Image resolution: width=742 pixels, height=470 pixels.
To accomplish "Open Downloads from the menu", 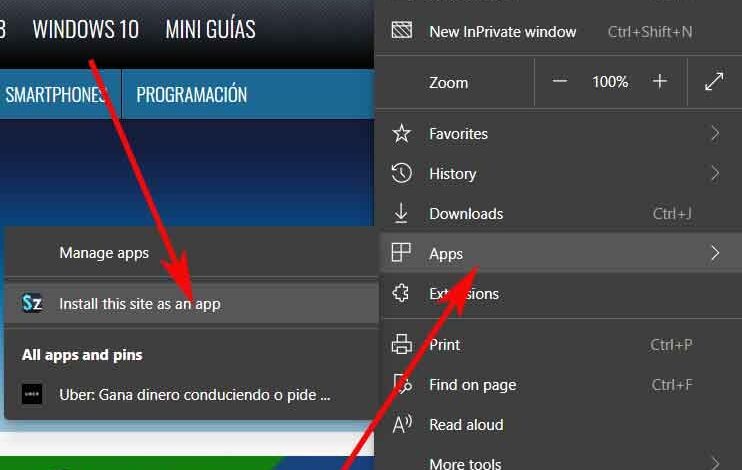I will [558, 213].
